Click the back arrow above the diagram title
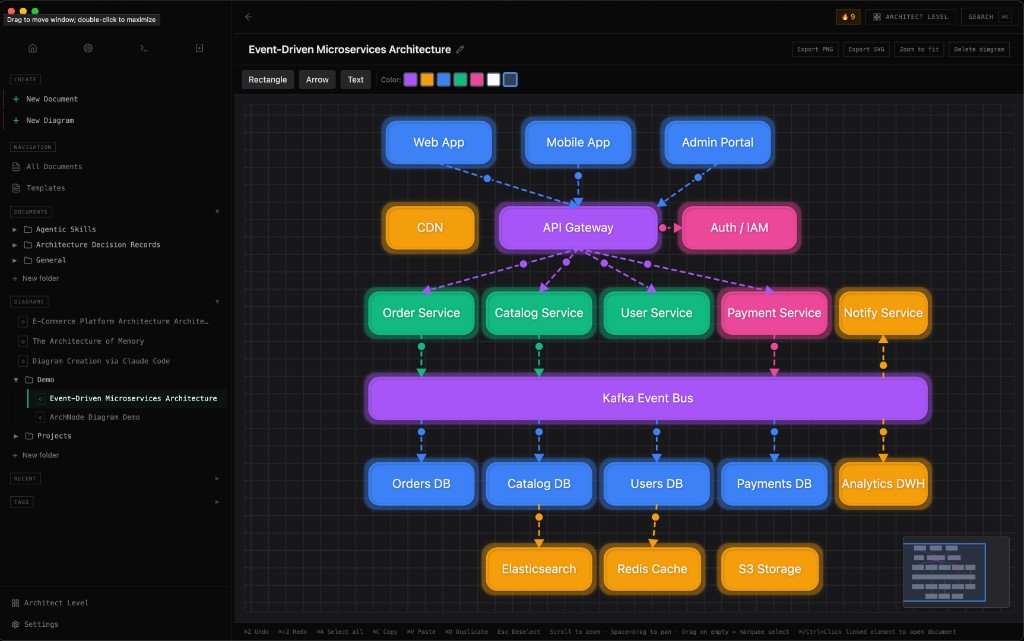The height and width of the screenshot is (641, 1024). [249, 17]
